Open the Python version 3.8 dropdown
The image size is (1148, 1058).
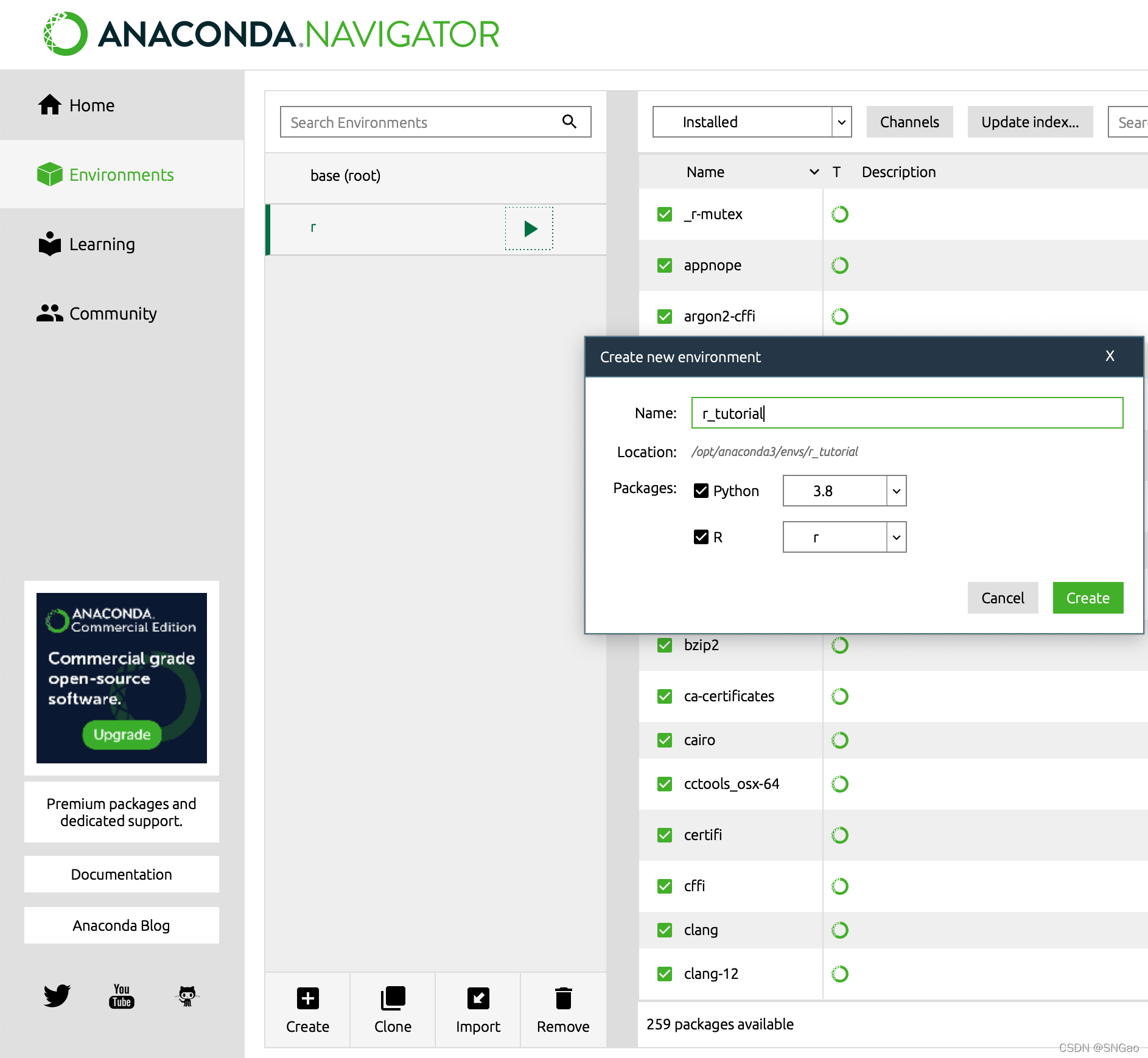tap(844, 491)
